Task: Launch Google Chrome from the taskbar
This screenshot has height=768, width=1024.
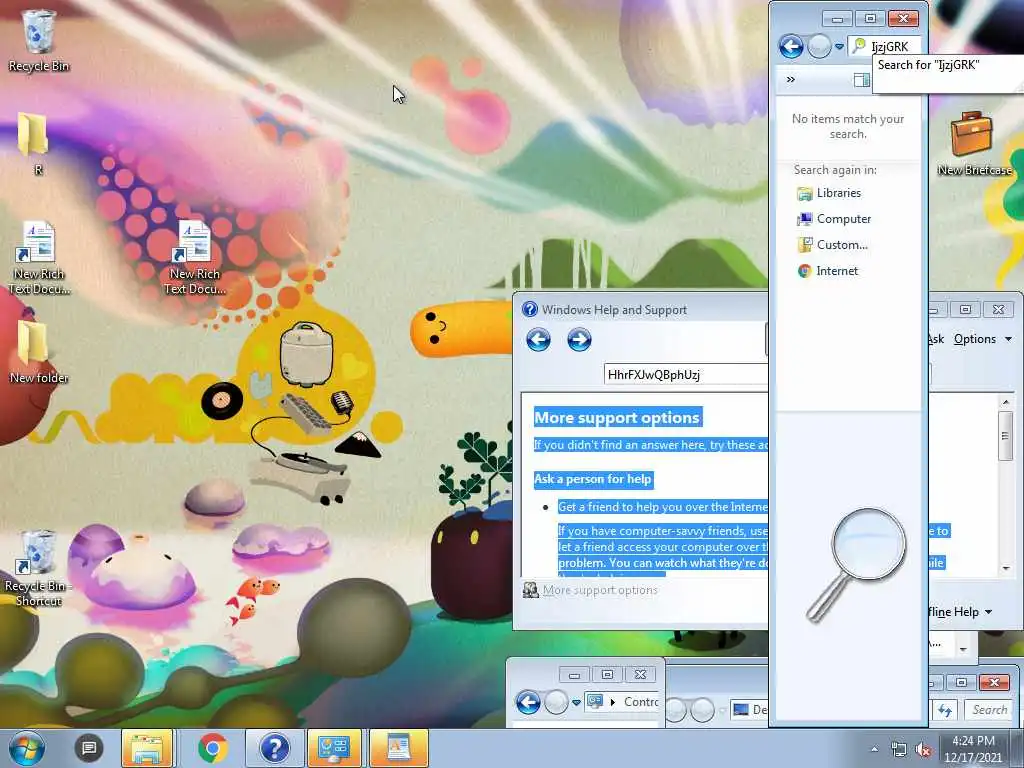Action: [x=213, y=748]
